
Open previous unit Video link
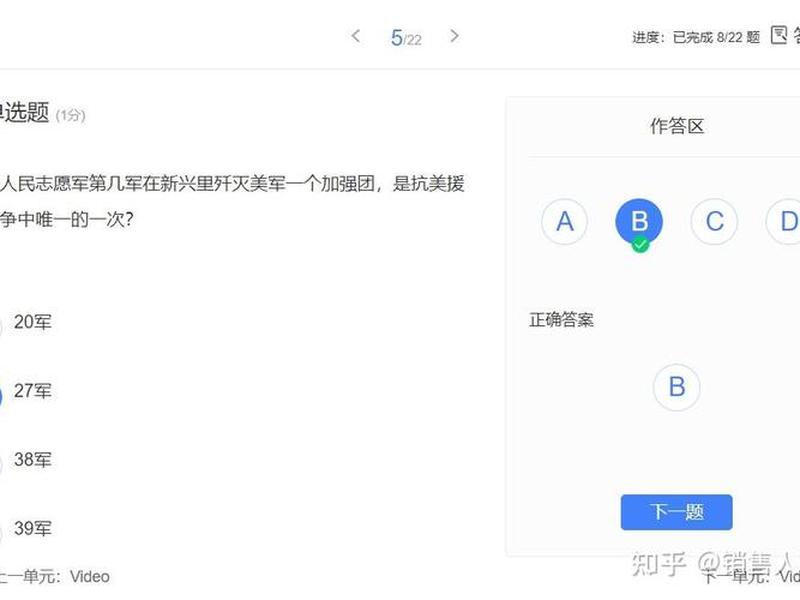55,577
